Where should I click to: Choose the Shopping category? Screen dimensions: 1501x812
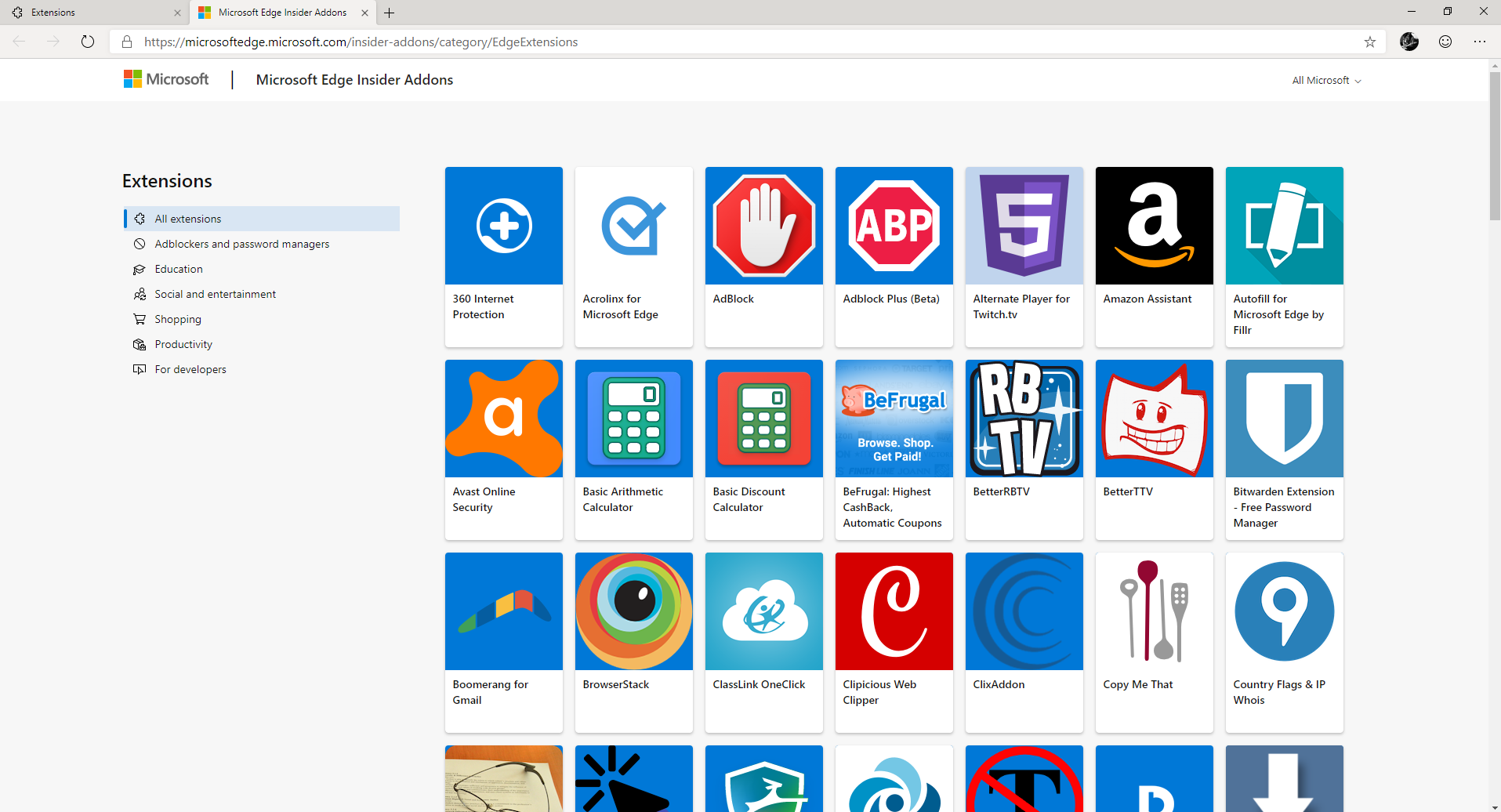[262, 319]
